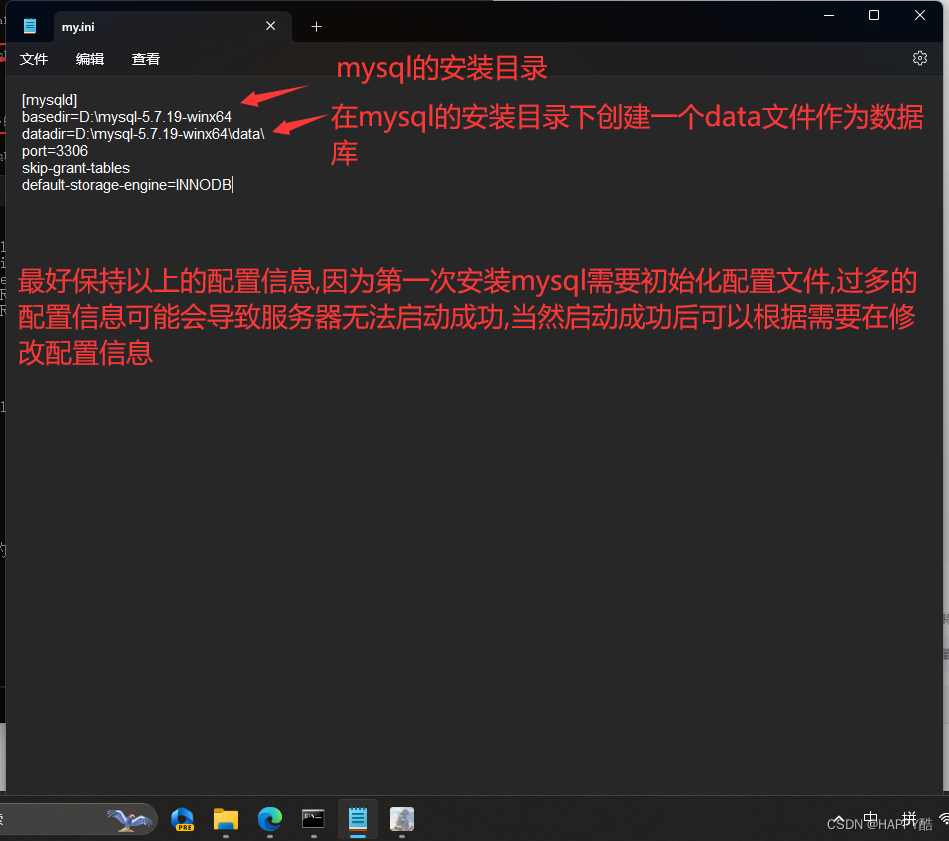The image size is (949, 841).
Task: Close the Notepad window
Action: click(x=919, y=15)
